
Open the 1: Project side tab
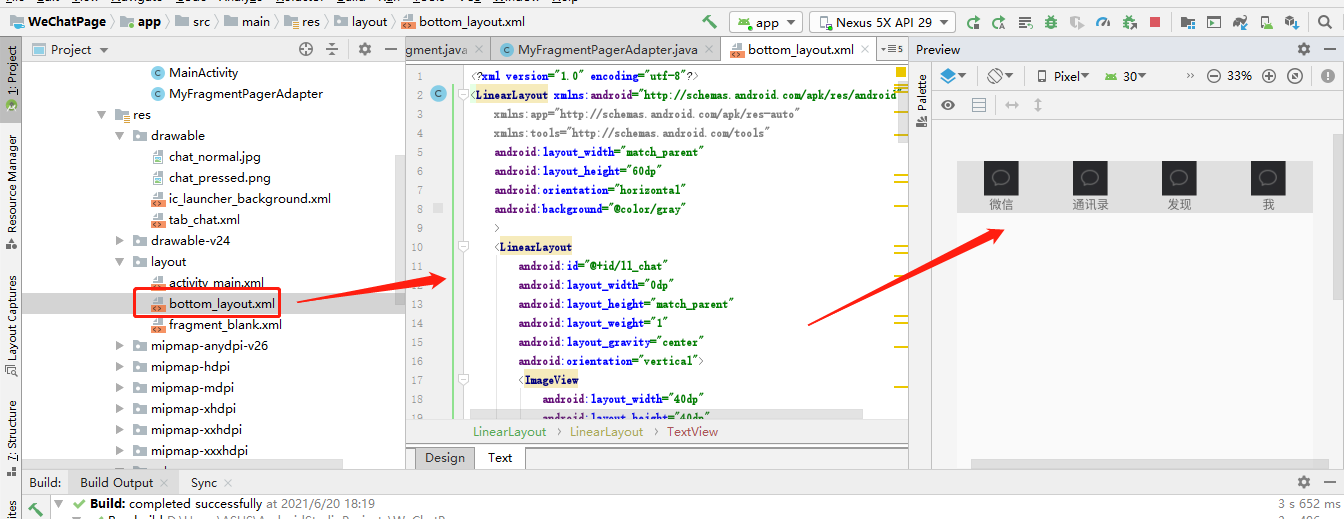click(12, 79)
